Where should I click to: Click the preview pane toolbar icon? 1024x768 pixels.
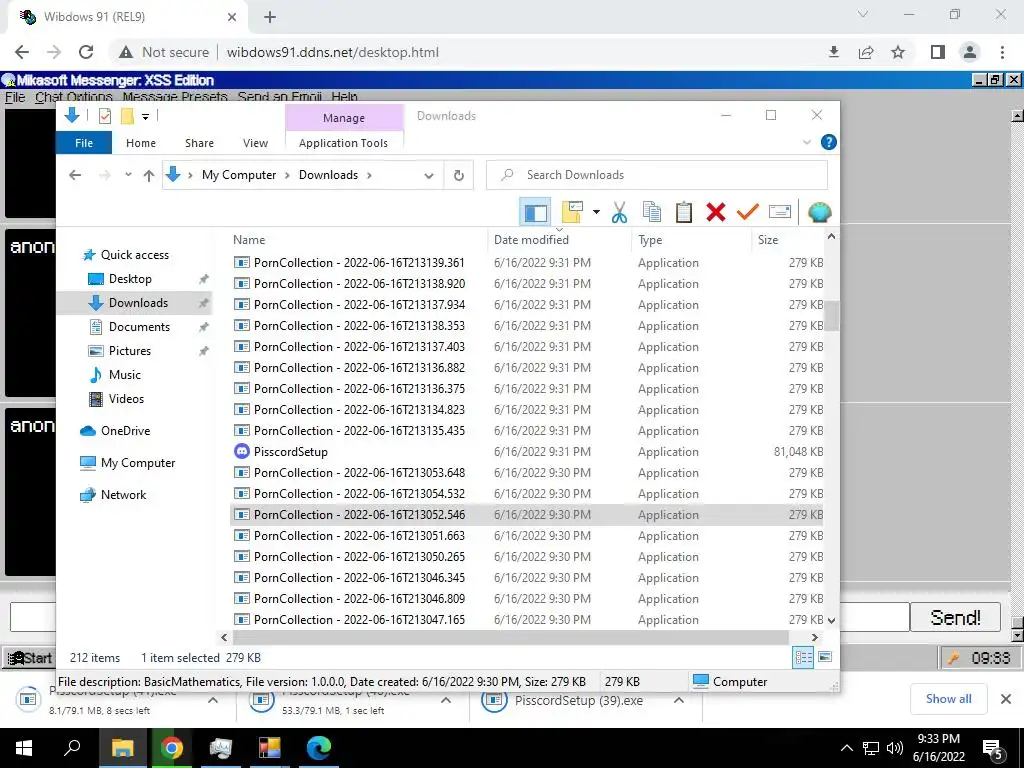click(535, 212)
